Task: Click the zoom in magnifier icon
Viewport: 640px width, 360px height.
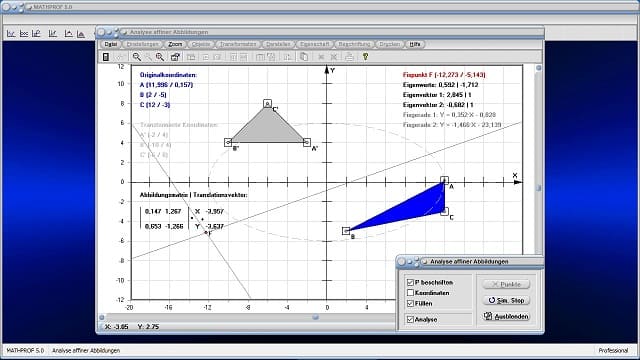Action: pyautogui.click(x=160, y=57)
